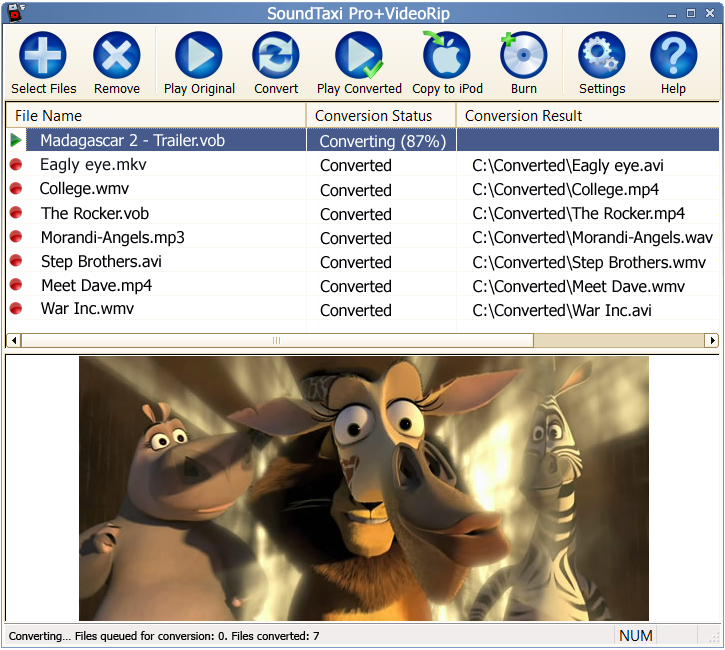Click the Select Files plus icon
Screen dimensions: 725x650
pyautogui.click(x=43, y=55)
